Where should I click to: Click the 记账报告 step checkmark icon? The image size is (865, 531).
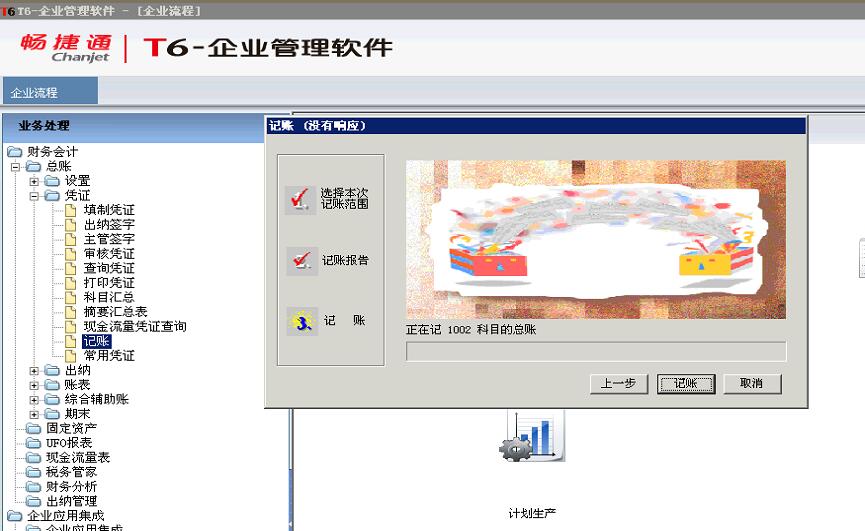301,260
